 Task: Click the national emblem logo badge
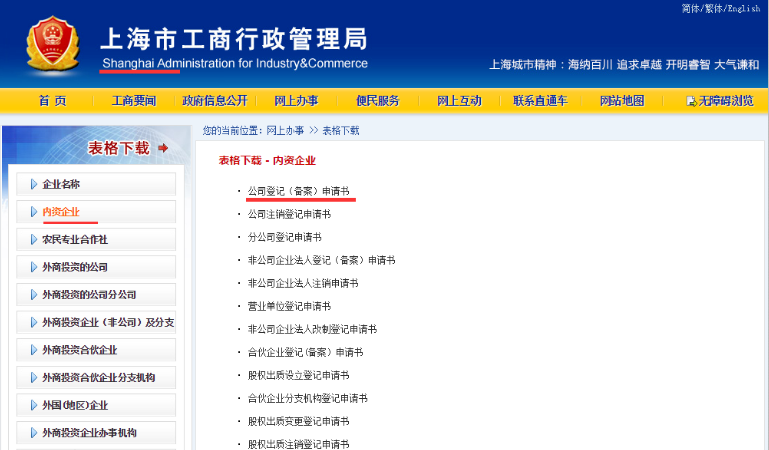pos(53,43)
